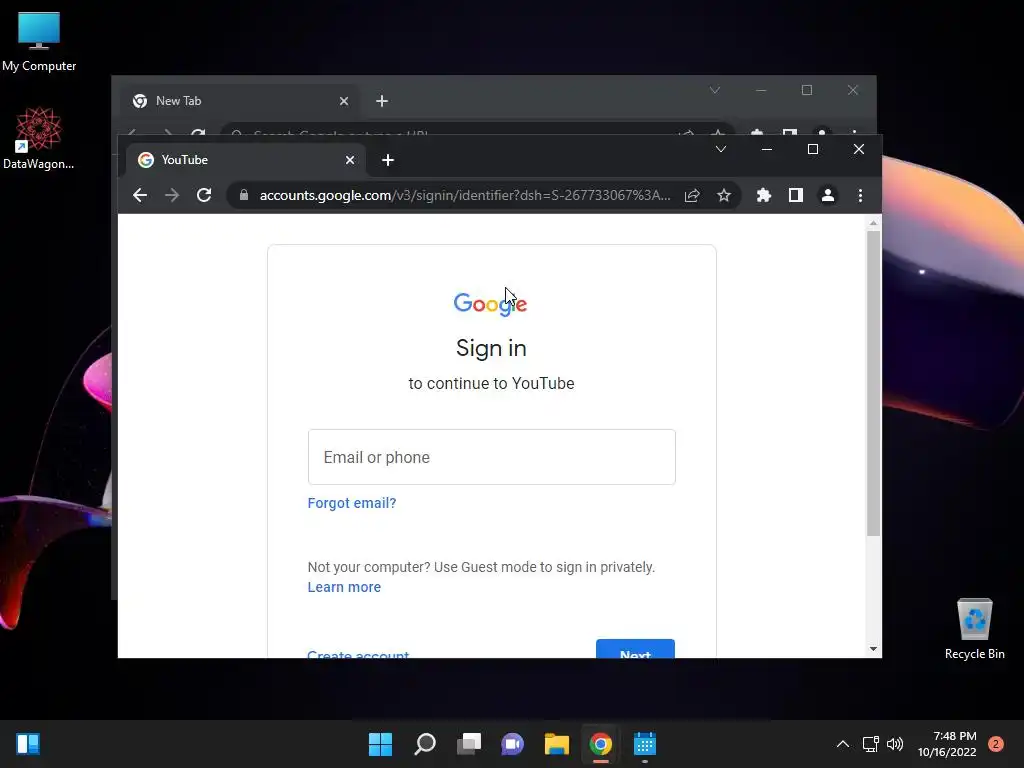Open tab search chevron in the back window
The height and width of the screenshot is (768, 1024).
point(715,90)
